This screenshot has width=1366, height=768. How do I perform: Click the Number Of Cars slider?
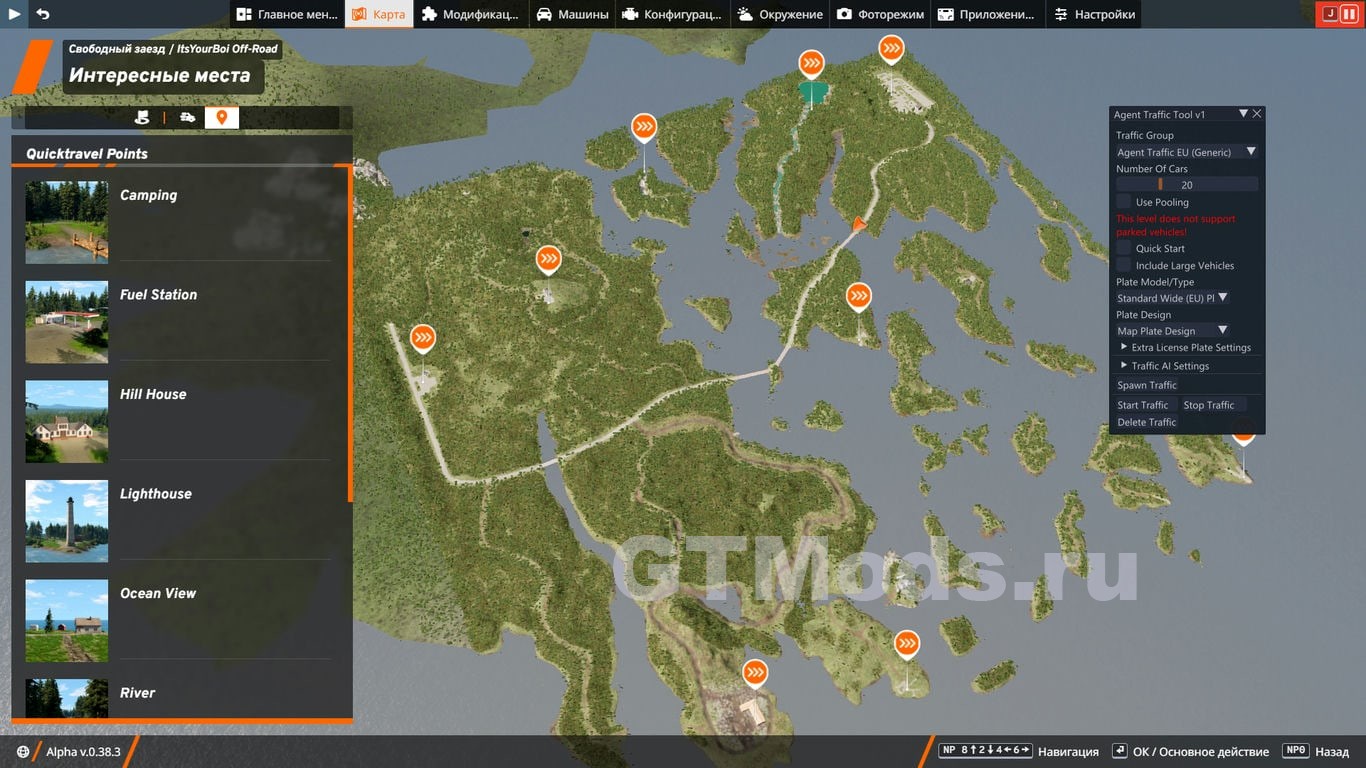click(x=1186, y=185)
